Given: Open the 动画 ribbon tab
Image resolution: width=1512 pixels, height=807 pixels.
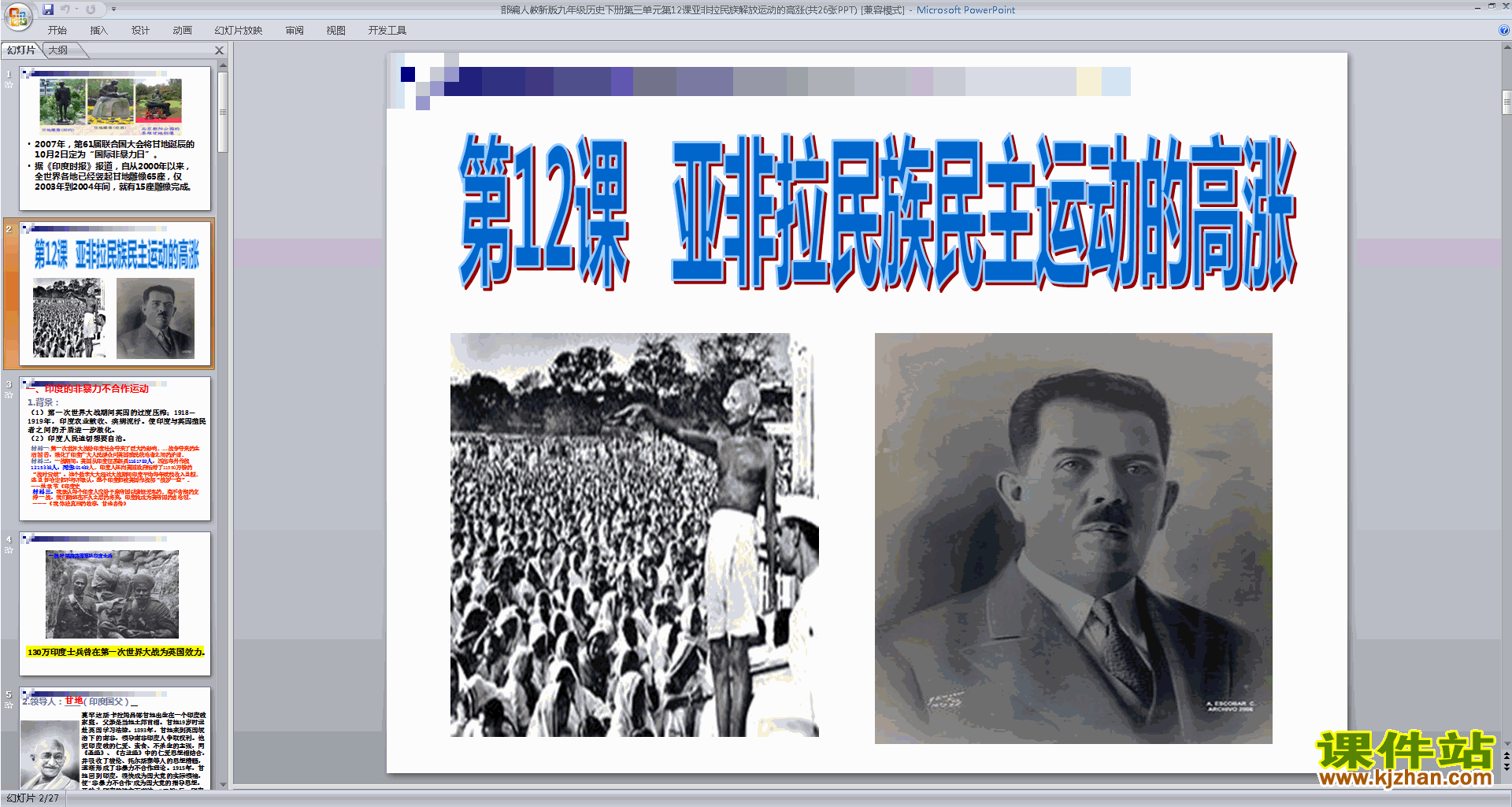Looking at the screenshot, I should click(183, 31).
